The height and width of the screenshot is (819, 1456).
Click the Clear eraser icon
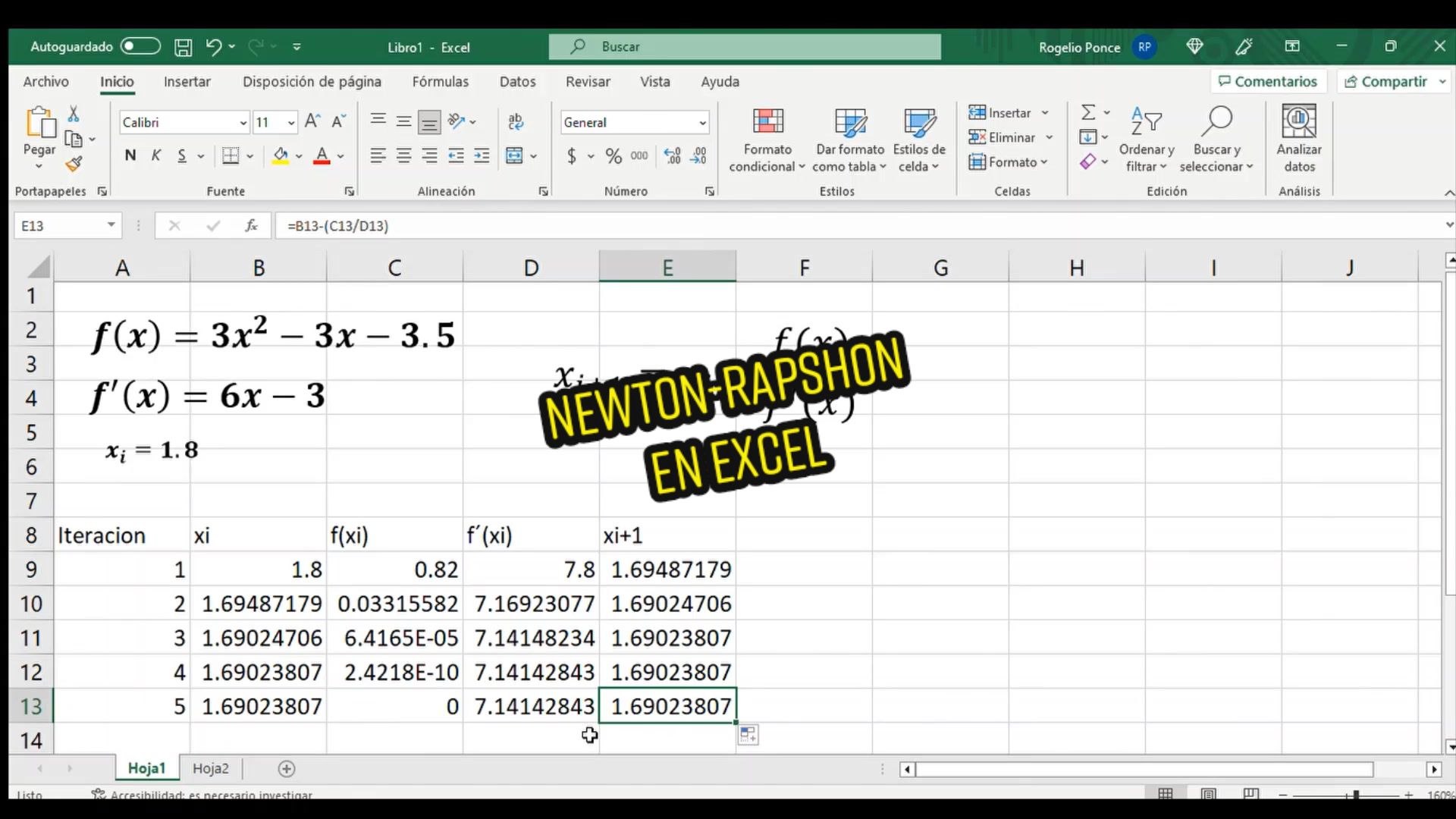coord(1088,162)
